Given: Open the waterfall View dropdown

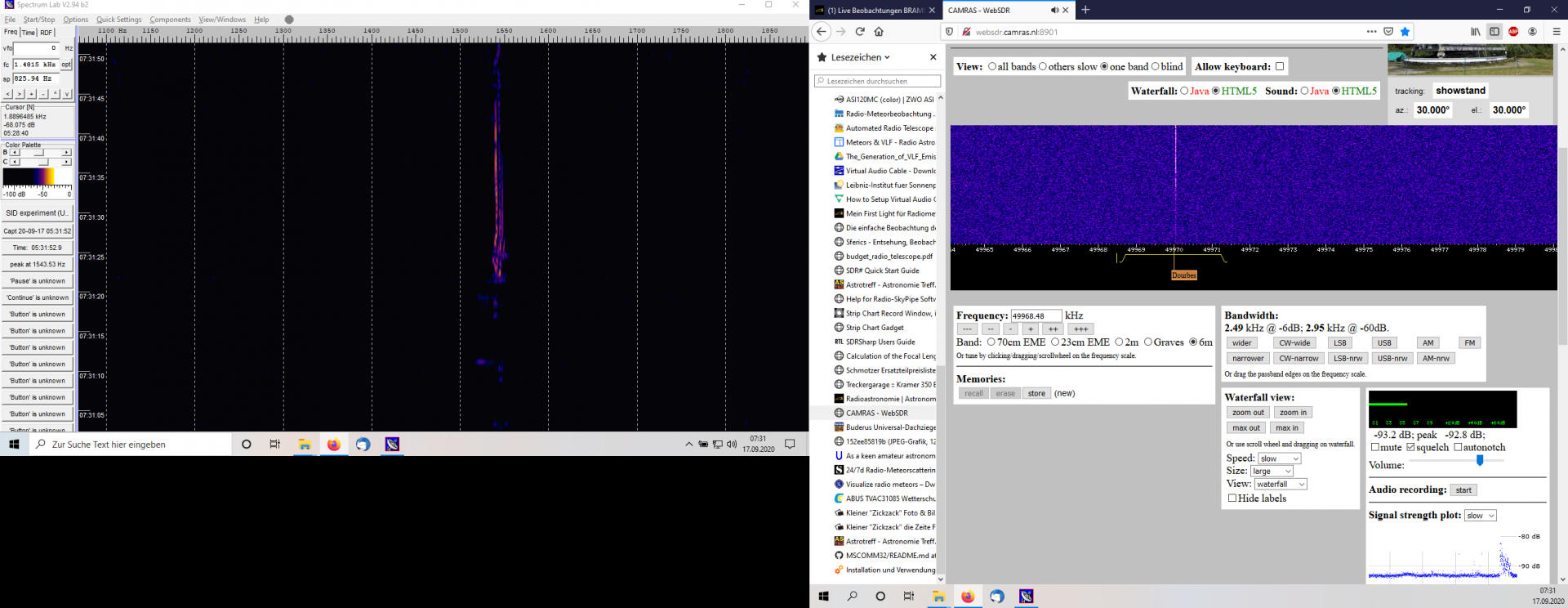Looking at the screenshot, I should (x=1280, y=484).
